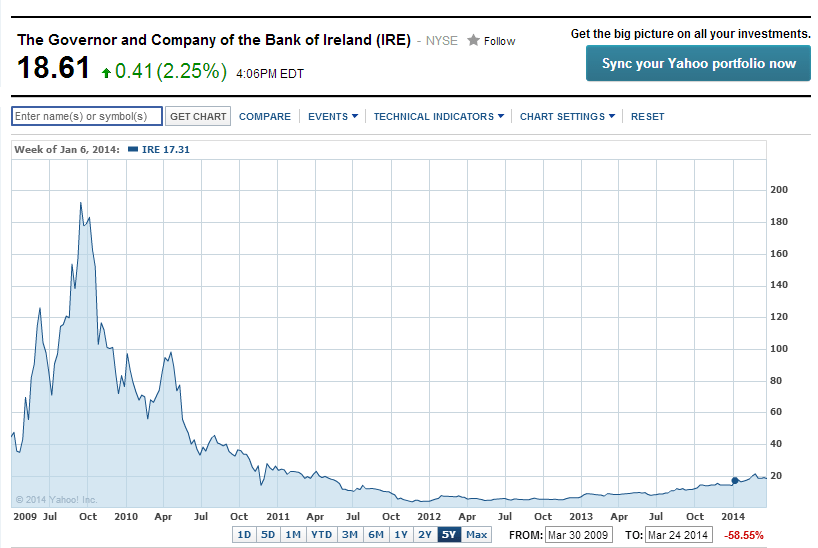This screenshot has width=818, height=548.
Task: Click the 100 y-axis label
Action: coord(779,349)
